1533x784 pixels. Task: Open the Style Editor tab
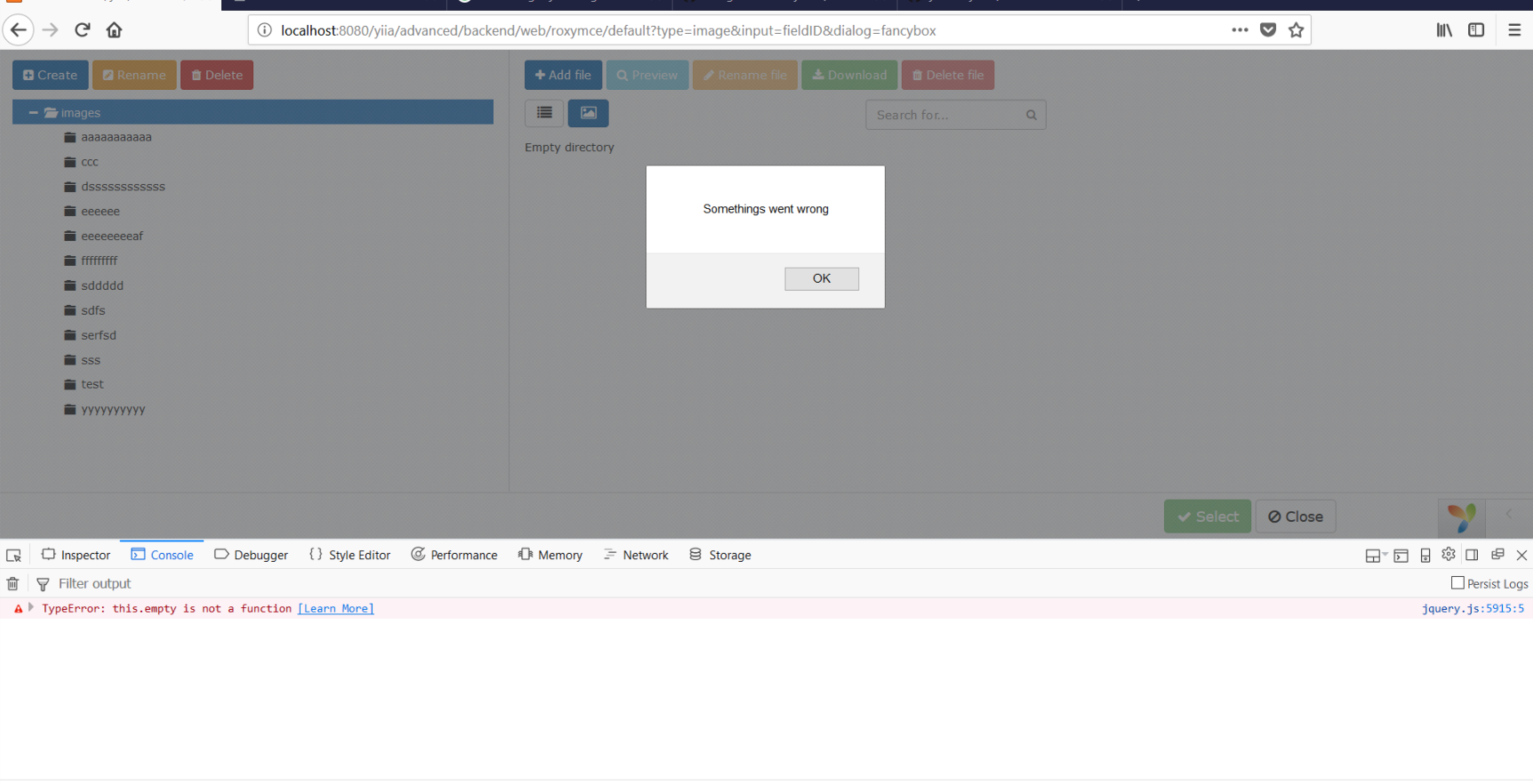(x=349, y=555)
